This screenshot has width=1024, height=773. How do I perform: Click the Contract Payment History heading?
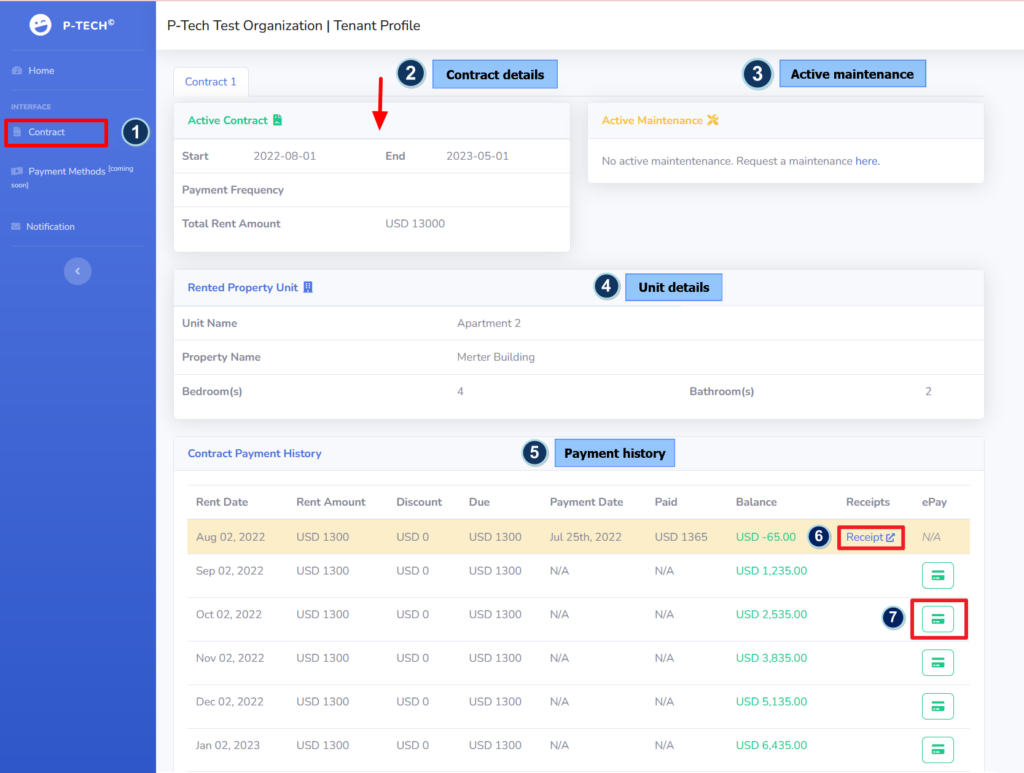(255, 453)
